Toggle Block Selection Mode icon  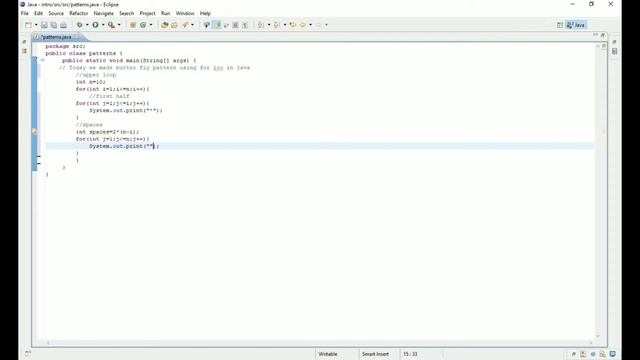coord(236,25)
